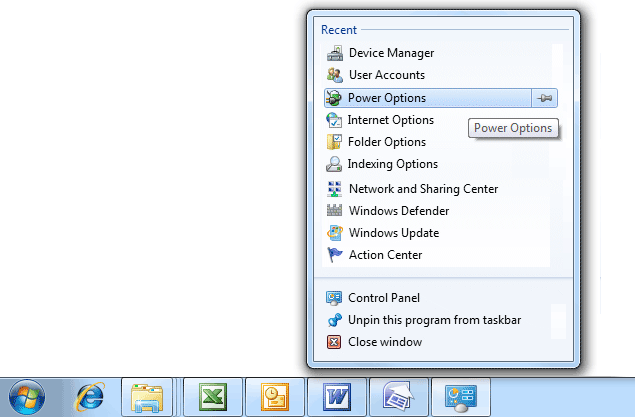
Task: Pin Power Options to this list
Action: pos(544,98)
